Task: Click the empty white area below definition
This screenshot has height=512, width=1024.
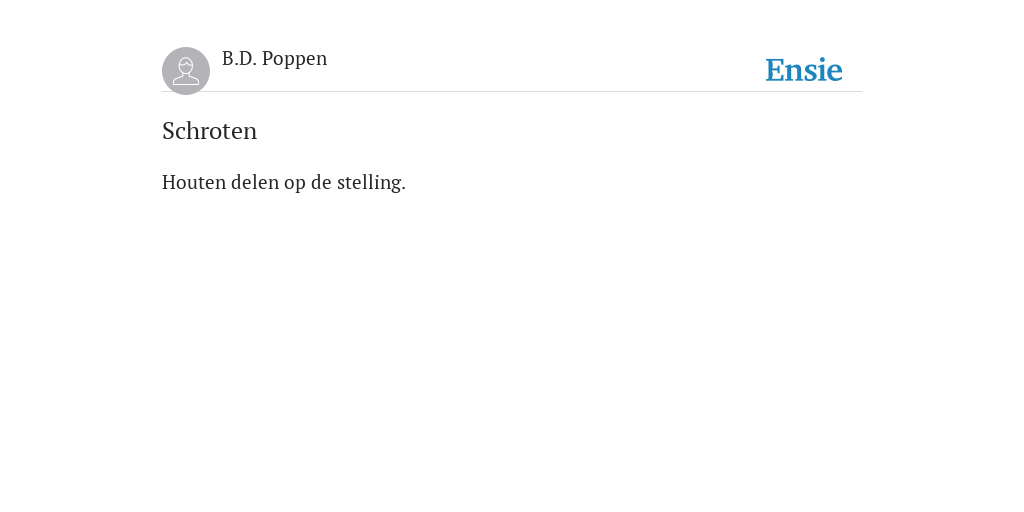Action: [512, 353]
